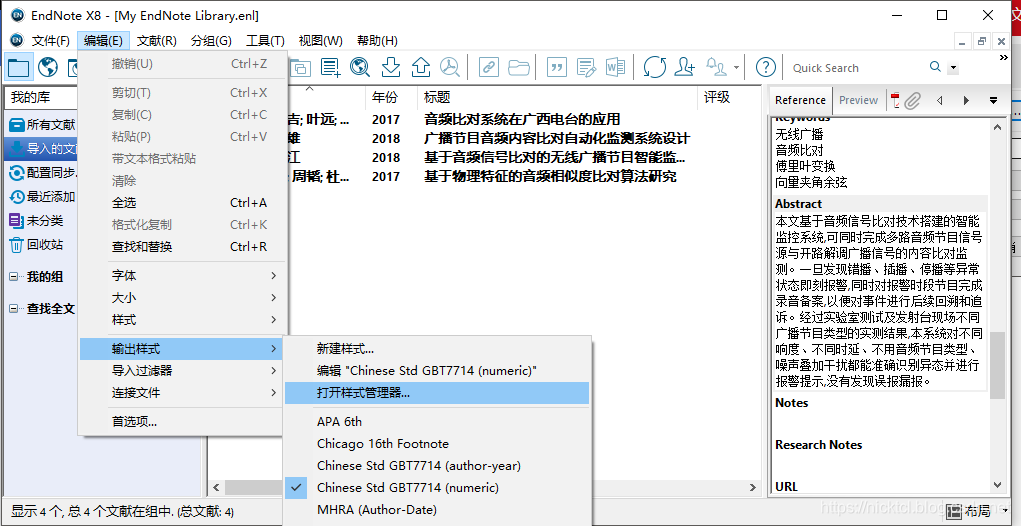Expand toolbar overflow chevron
Viewport: 1021px width, 526px height.
(1003, 58)
